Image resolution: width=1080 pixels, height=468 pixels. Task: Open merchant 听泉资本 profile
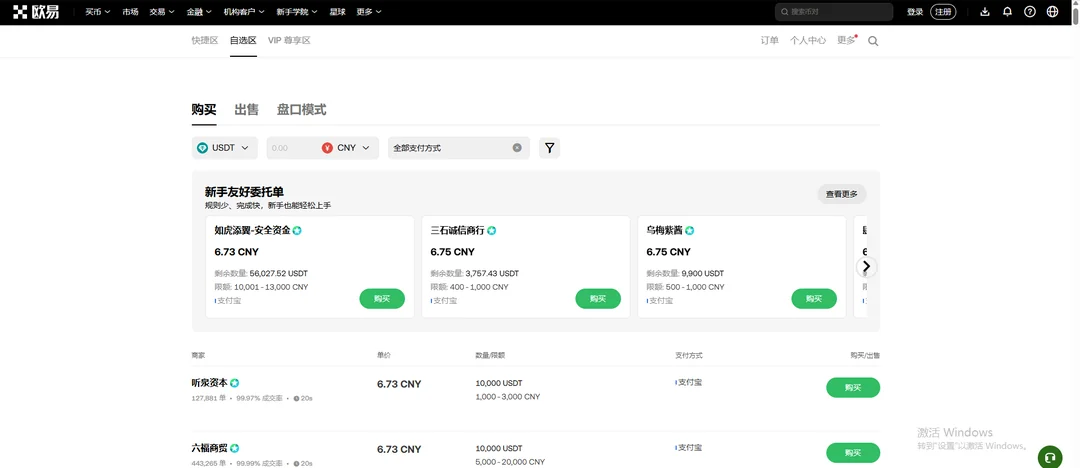(209, 383)
